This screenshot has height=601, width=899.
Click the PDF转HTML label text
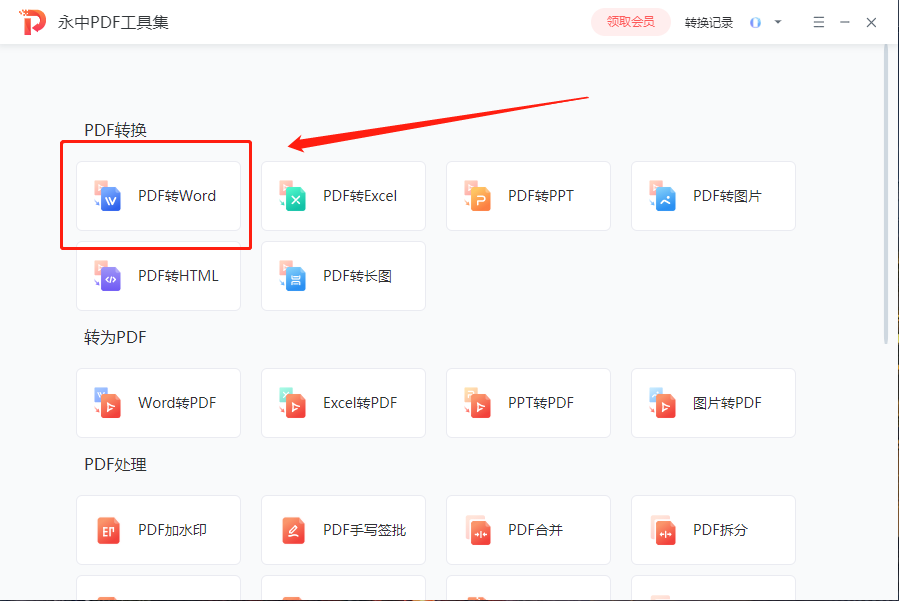coord(178,276)
